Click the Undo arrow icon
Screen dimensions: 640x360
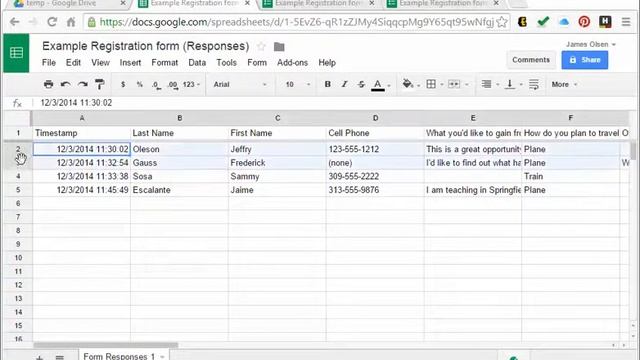click(65, 84)
